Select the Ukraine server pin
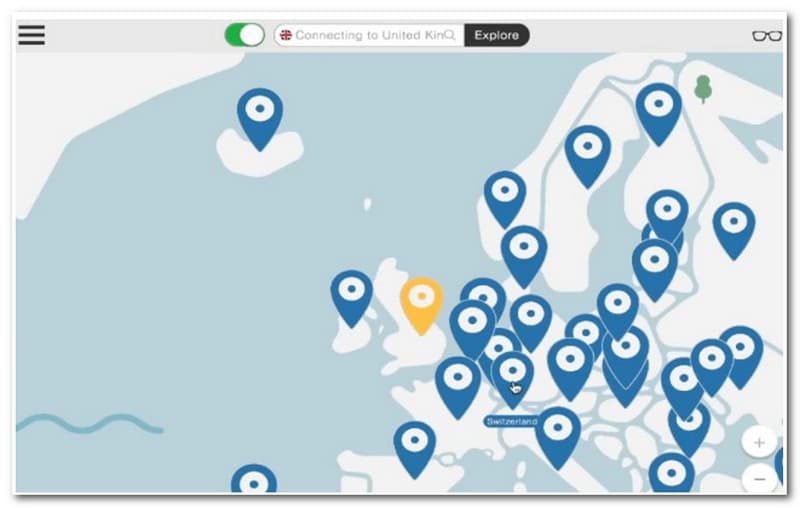 tap(740, 357)
